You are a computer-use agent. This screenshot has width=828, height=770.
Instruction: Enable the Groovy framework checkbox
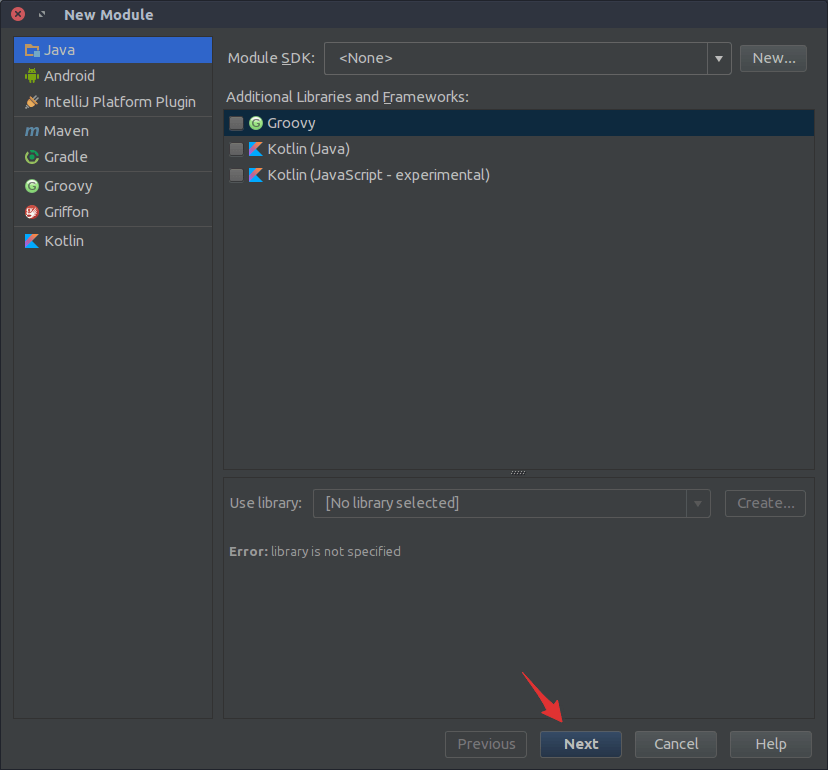tap(236, 123)
